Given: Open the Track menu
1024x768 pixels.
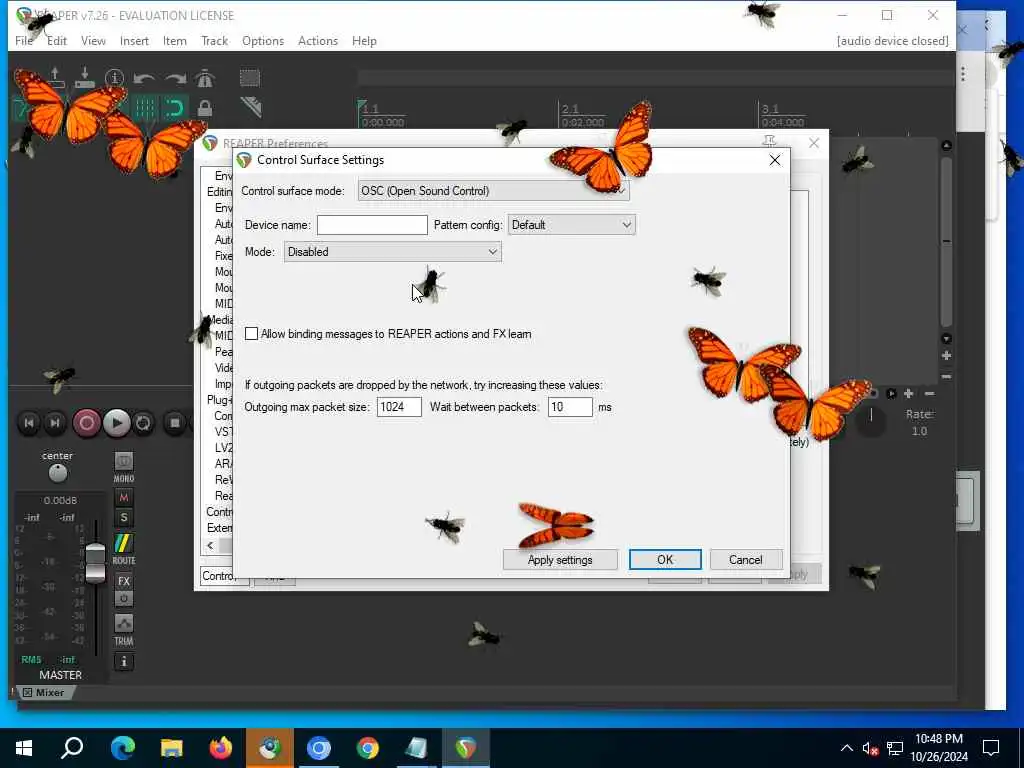Looking at the screenshot, I should click(x=214, y=40).
